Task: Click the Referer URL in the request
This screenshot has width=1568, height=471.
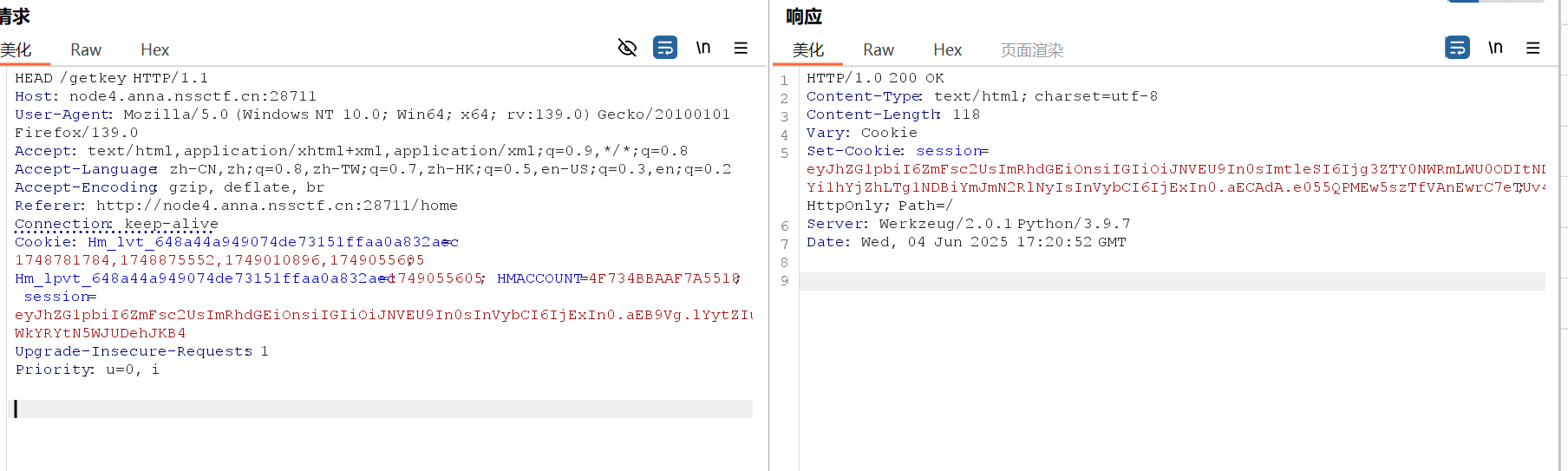Action: 277,206
